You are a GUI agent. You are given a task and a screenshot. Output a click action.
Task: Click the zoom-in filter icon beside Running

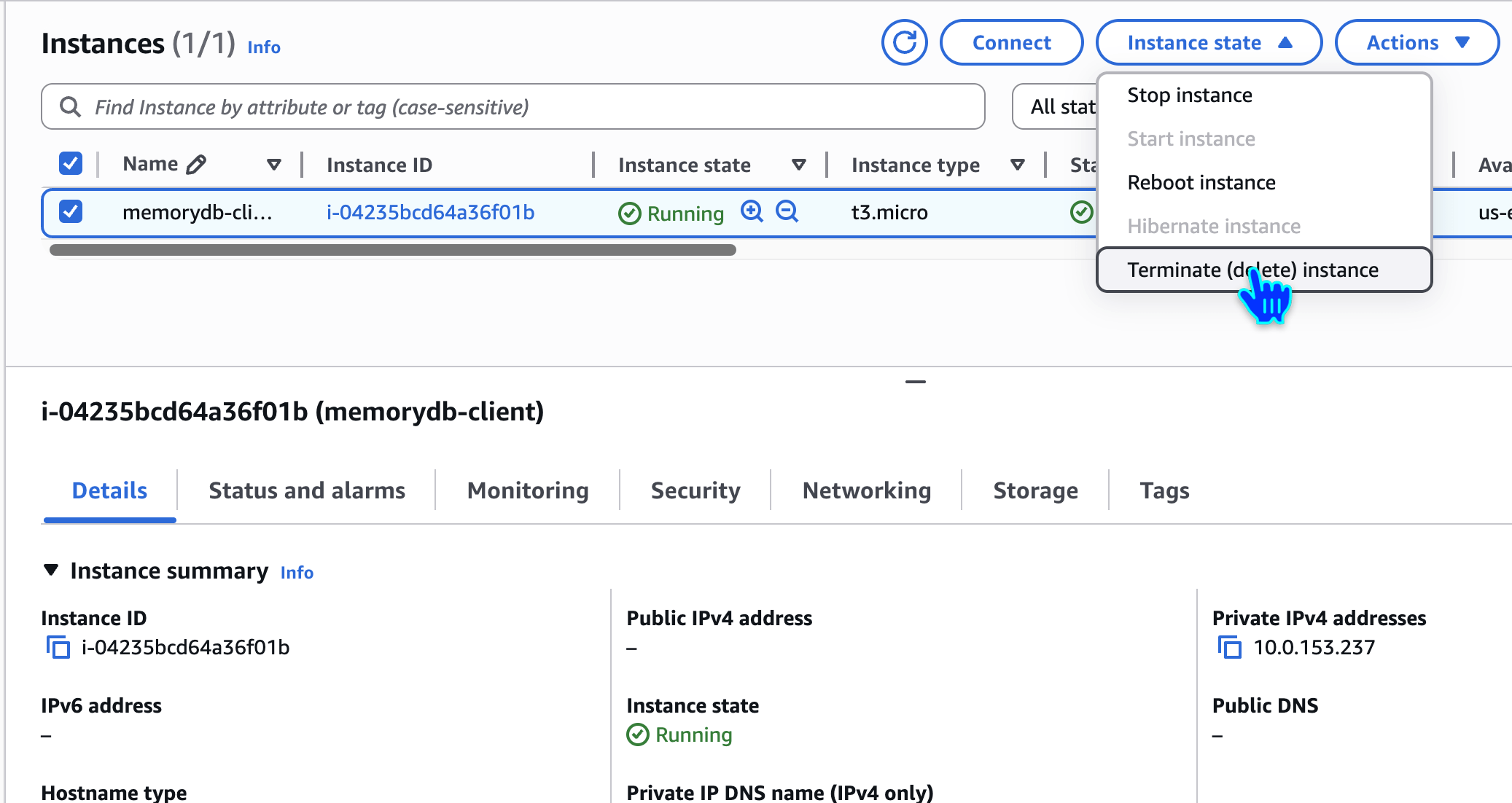tap(752, 212)
